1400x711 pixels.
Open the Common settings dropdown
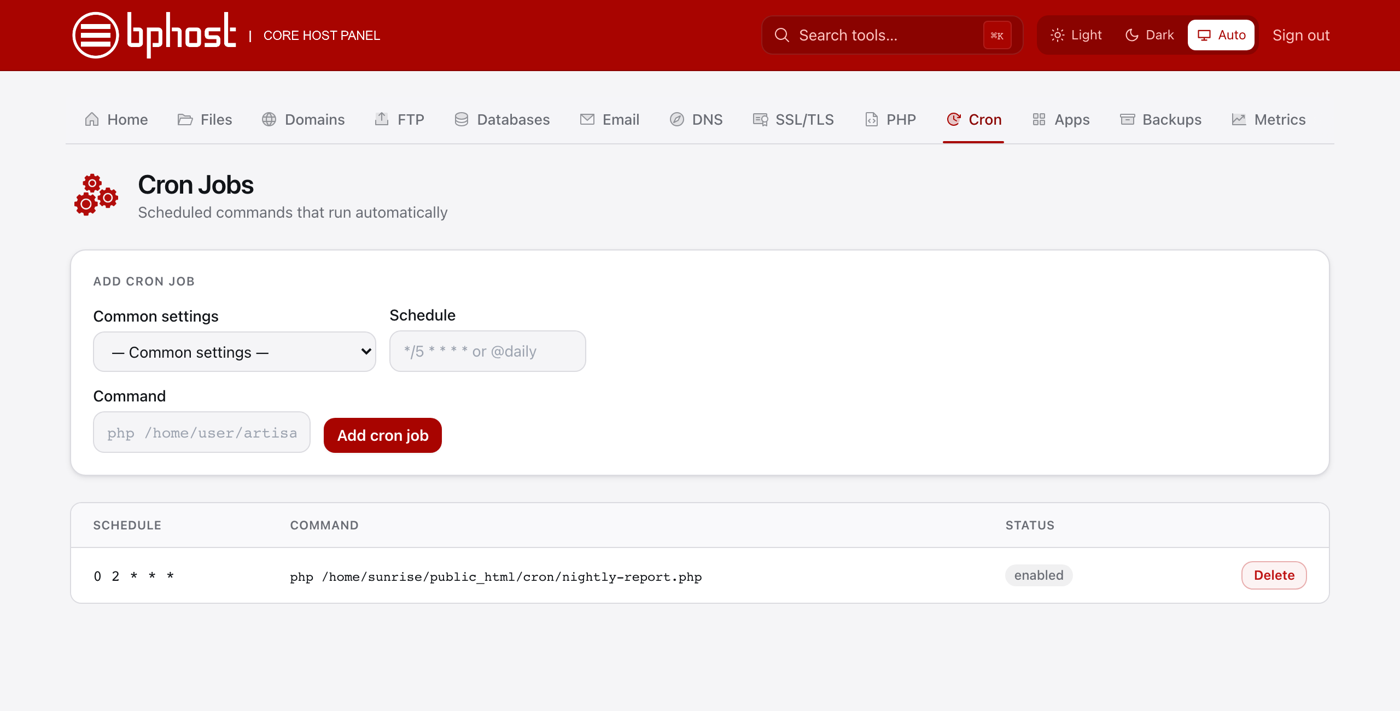click(x=234, y=352)
